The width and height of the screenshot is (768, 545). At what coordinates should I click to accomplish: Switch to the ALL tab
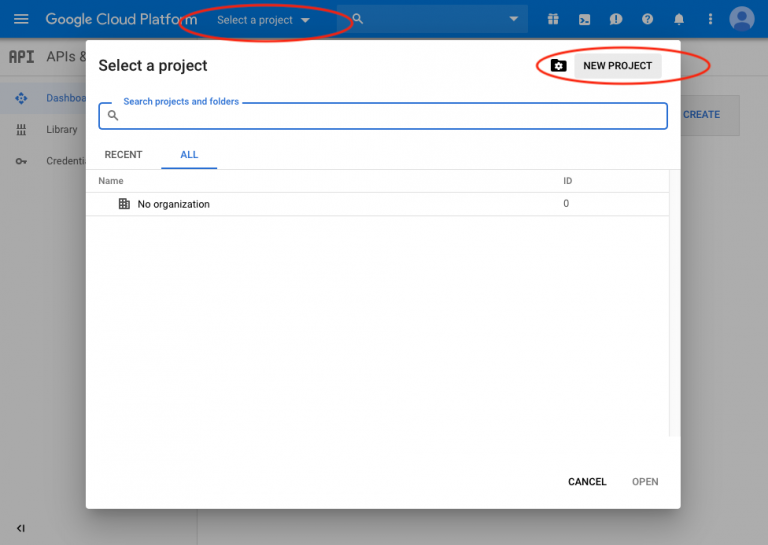[189, 155]
